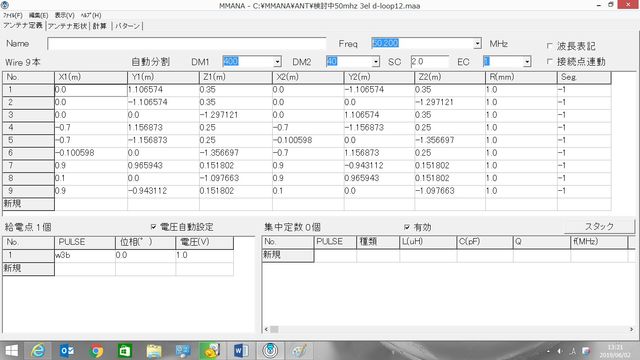Uncheck the 電圧自動設定 checkbox
The image size is (640, 360).
(x=153, y=227)
